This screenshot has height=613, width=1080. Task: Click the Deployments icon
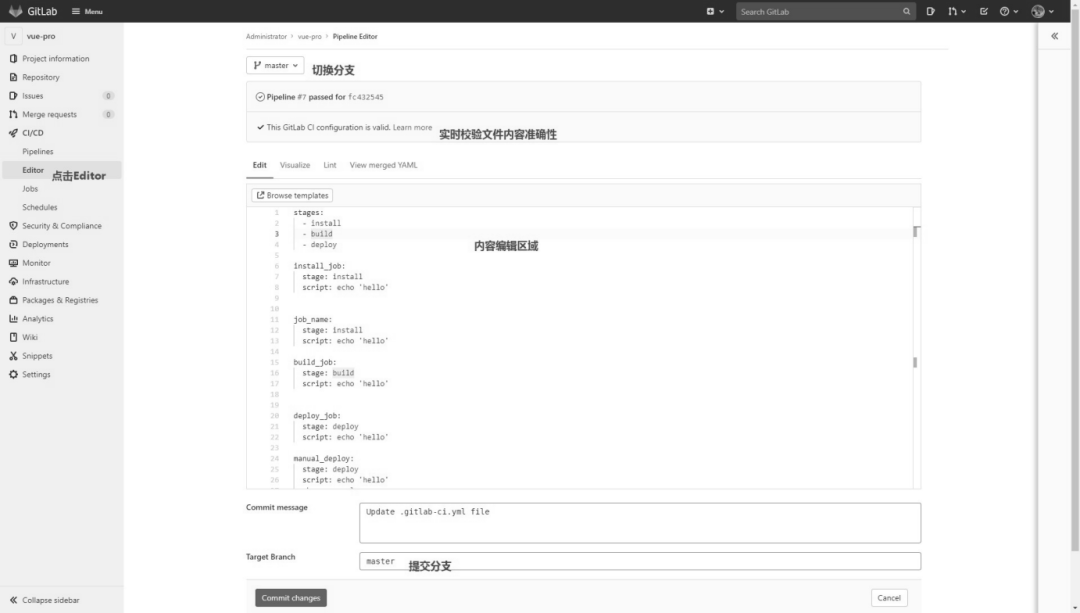[13, 245]
